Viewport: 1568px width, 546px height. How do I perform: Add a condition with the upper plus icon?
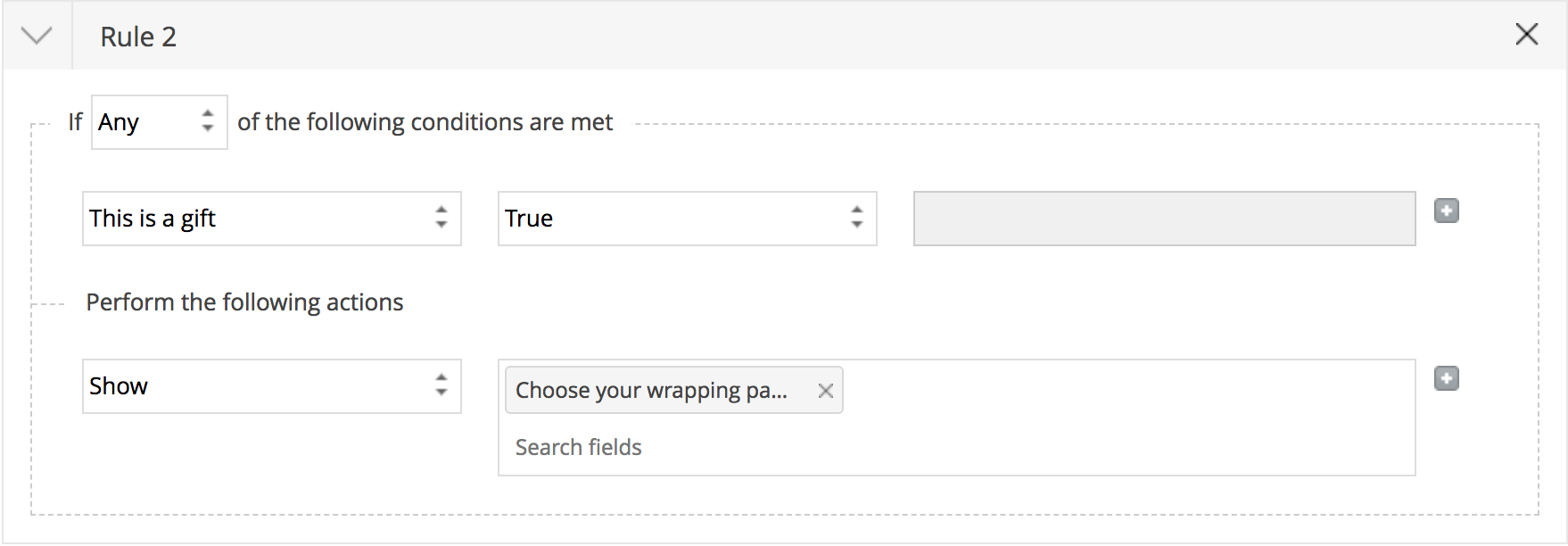pyautogui.click(x=1446, y=211)
